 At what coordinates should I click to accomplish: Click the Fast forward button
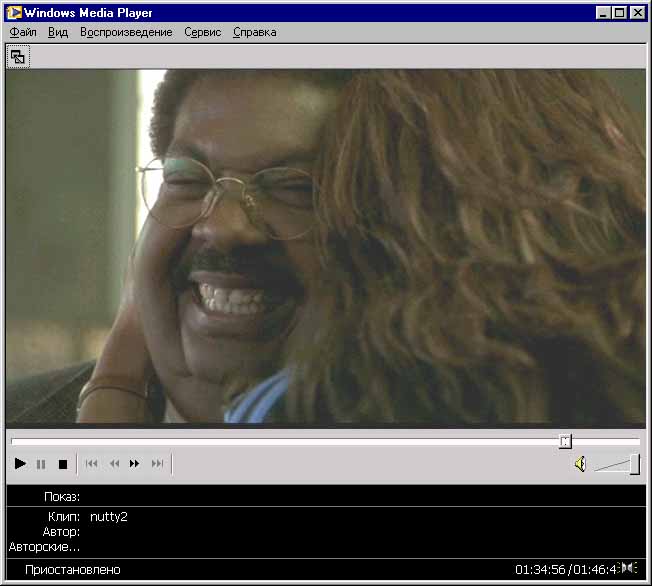[x=134, y=463]
